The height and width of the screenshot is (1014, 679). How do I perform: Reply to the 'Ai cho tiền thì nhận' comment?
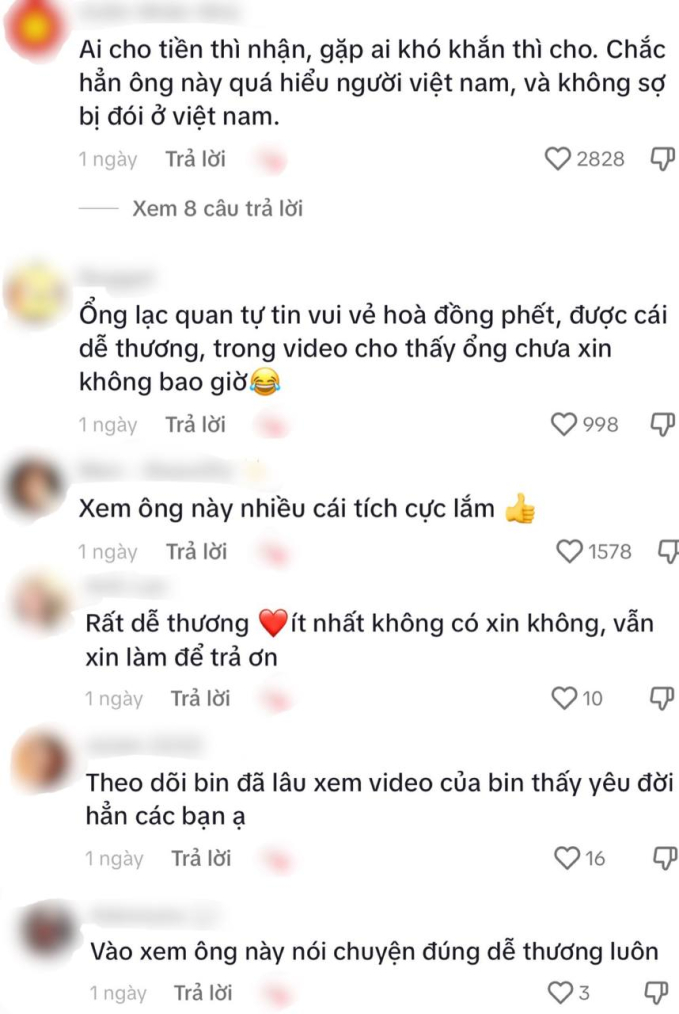[x=195, y=159]
